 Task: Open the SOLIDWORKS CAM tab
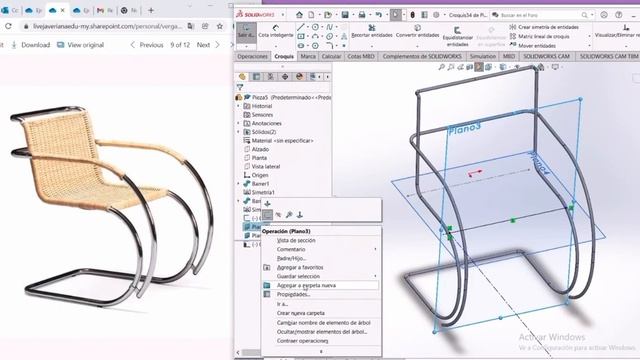pos(546,56)
